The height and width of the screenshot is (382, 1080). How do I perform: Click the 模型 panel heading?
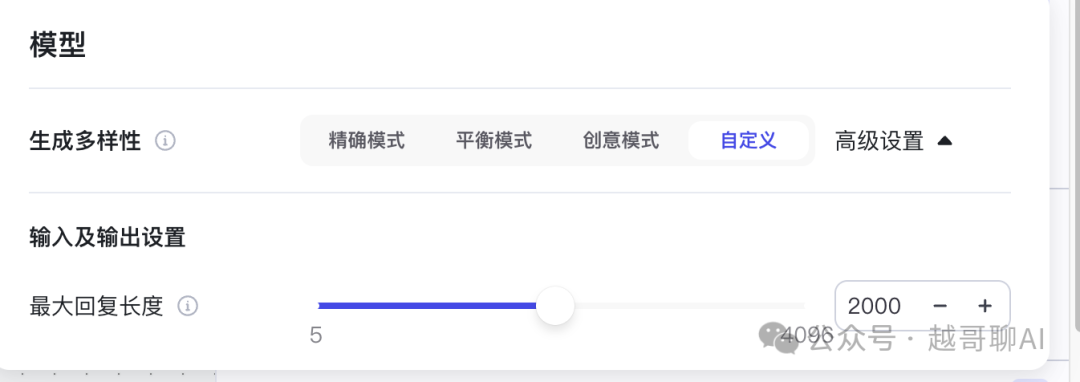[57, 45]
